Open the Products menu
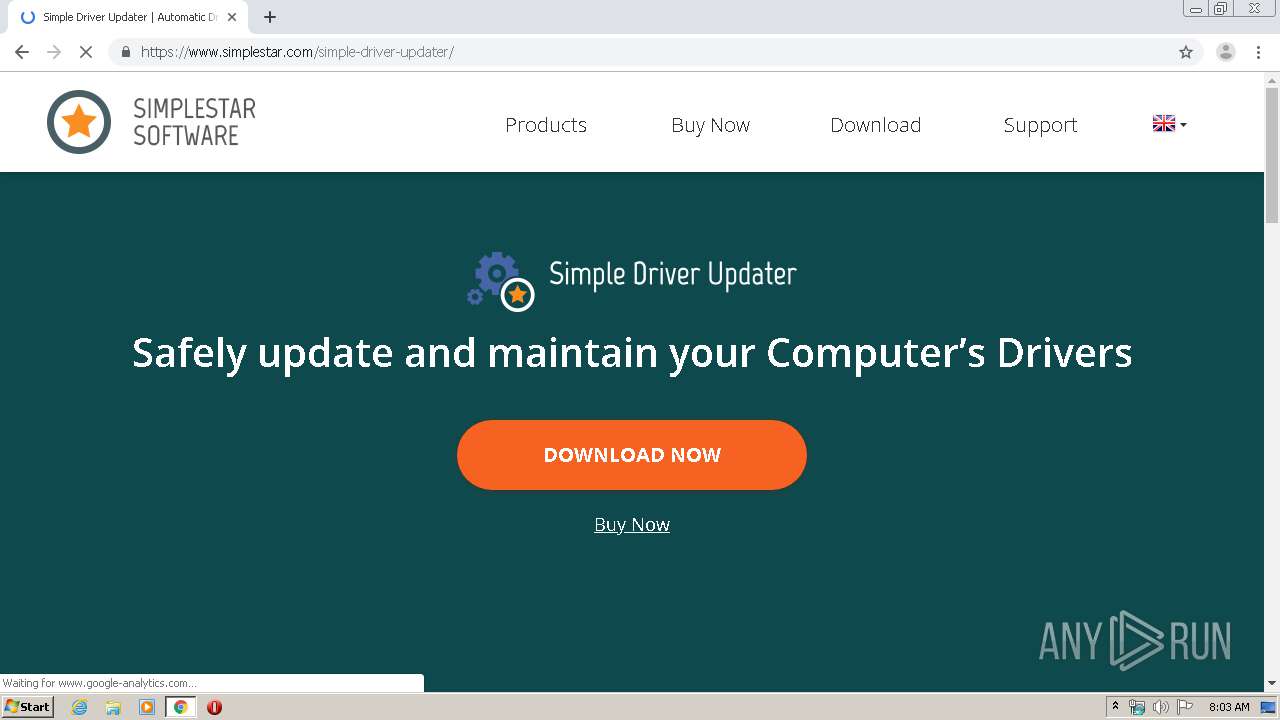 tap(546, 125)
